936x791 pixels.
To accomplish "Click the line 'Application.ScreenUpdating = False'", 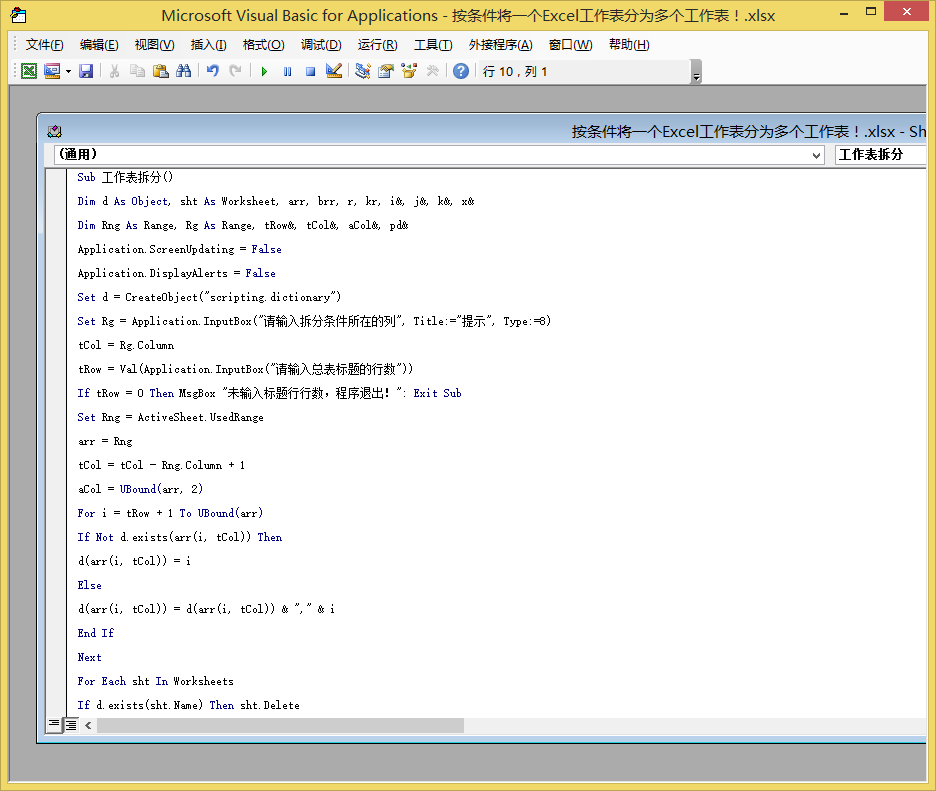I will click(x=179, y=249).
